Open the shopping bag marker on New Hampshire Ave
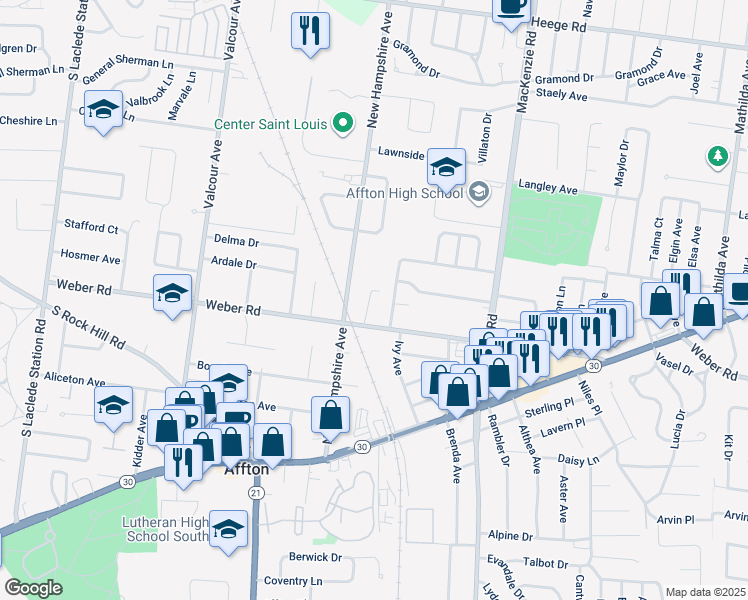 (330, 416)
